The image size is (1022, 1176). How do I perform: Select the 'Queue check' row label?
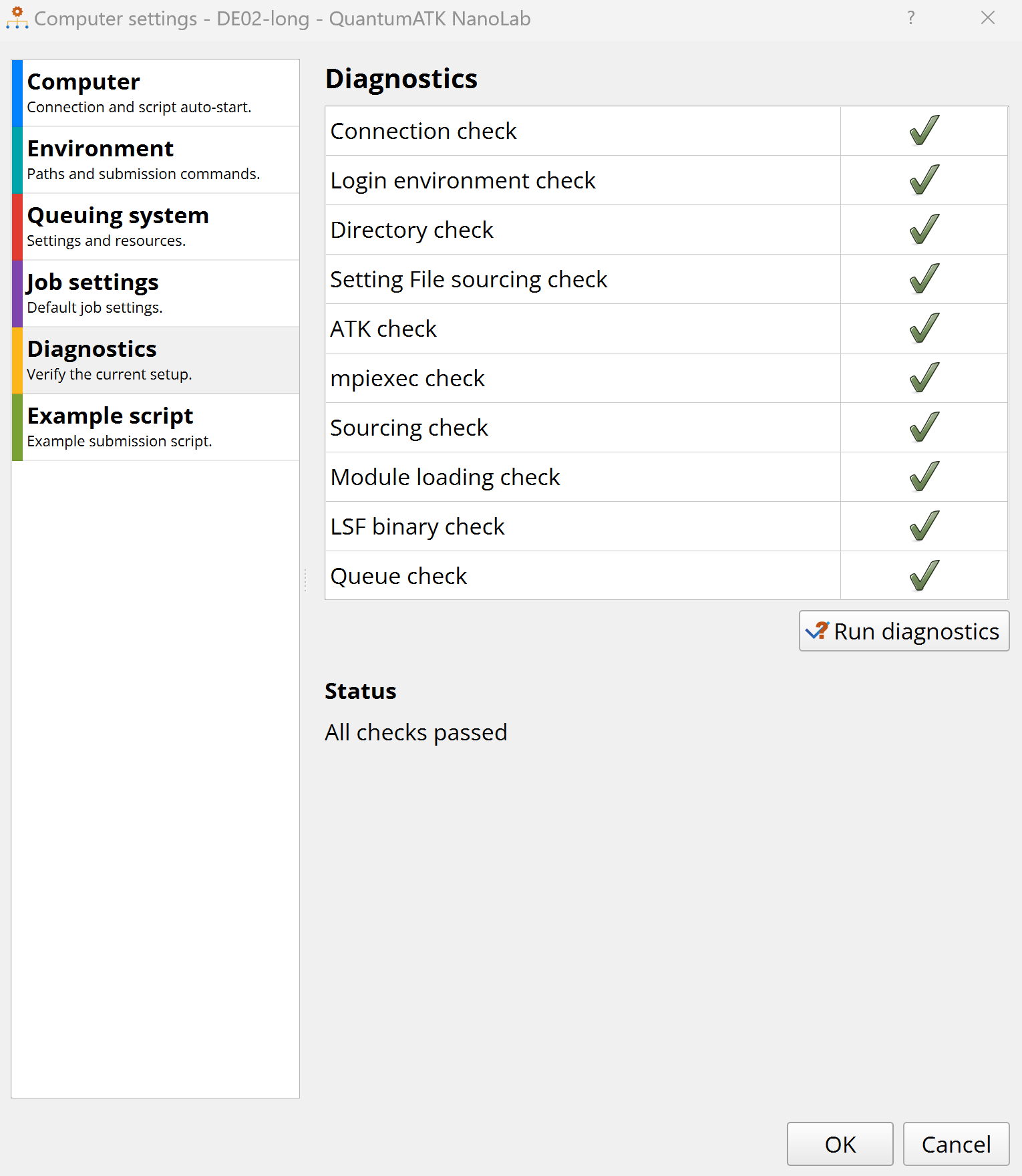(399, 576)
